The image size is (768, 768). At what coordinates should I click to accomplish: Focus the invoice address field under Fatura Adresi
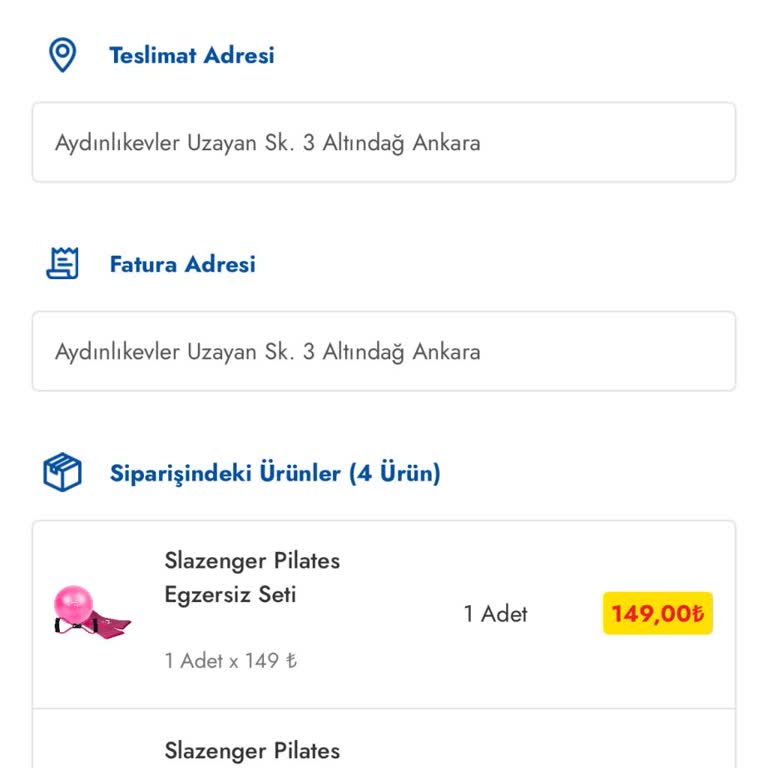[x=384, y=351]
